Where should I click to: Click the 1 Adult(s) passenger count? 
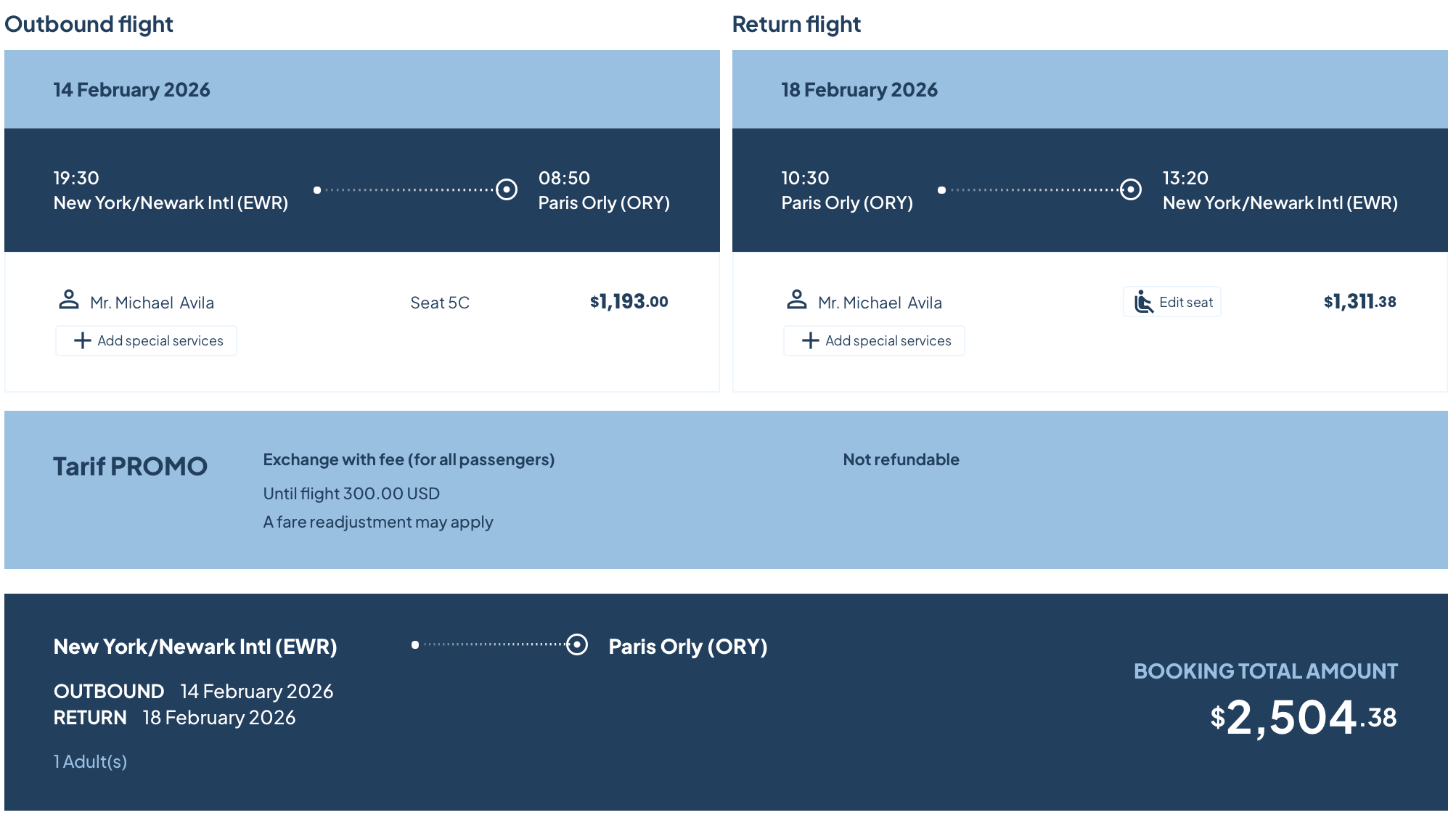90,761
